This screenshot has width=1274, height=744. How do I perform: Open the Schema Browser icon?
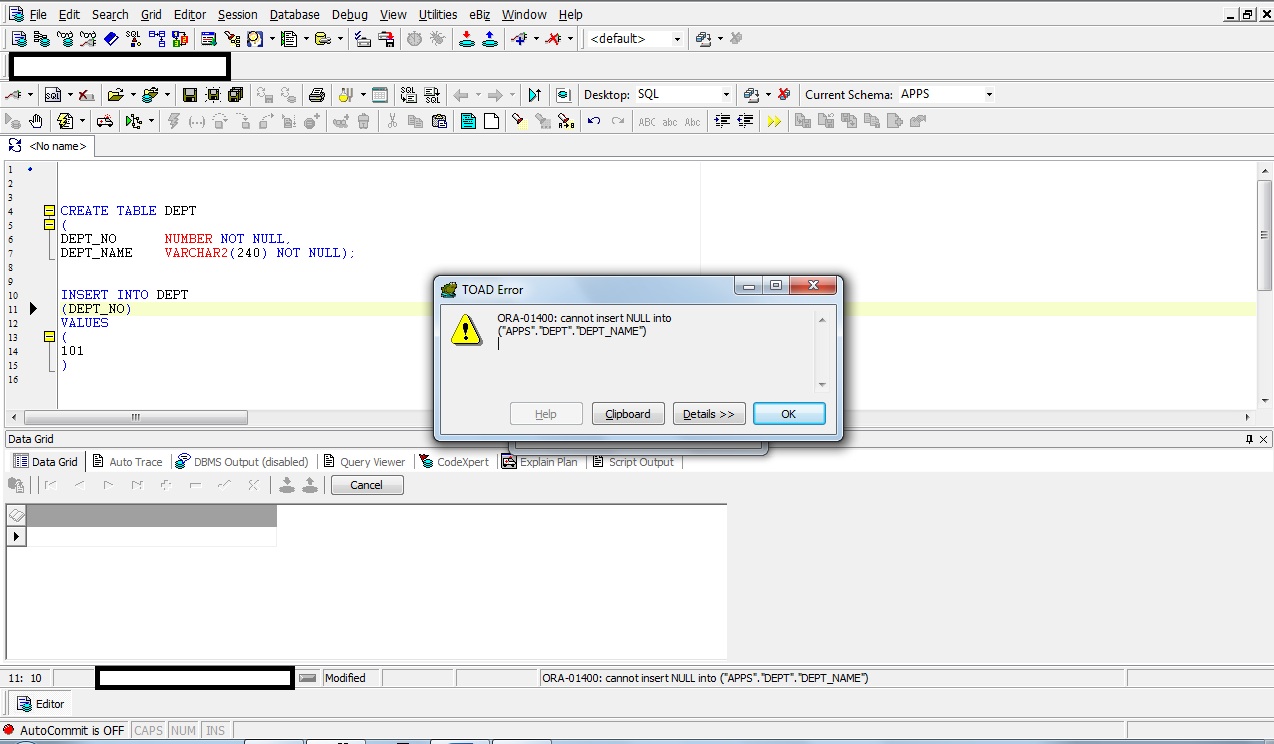(42, 38)
